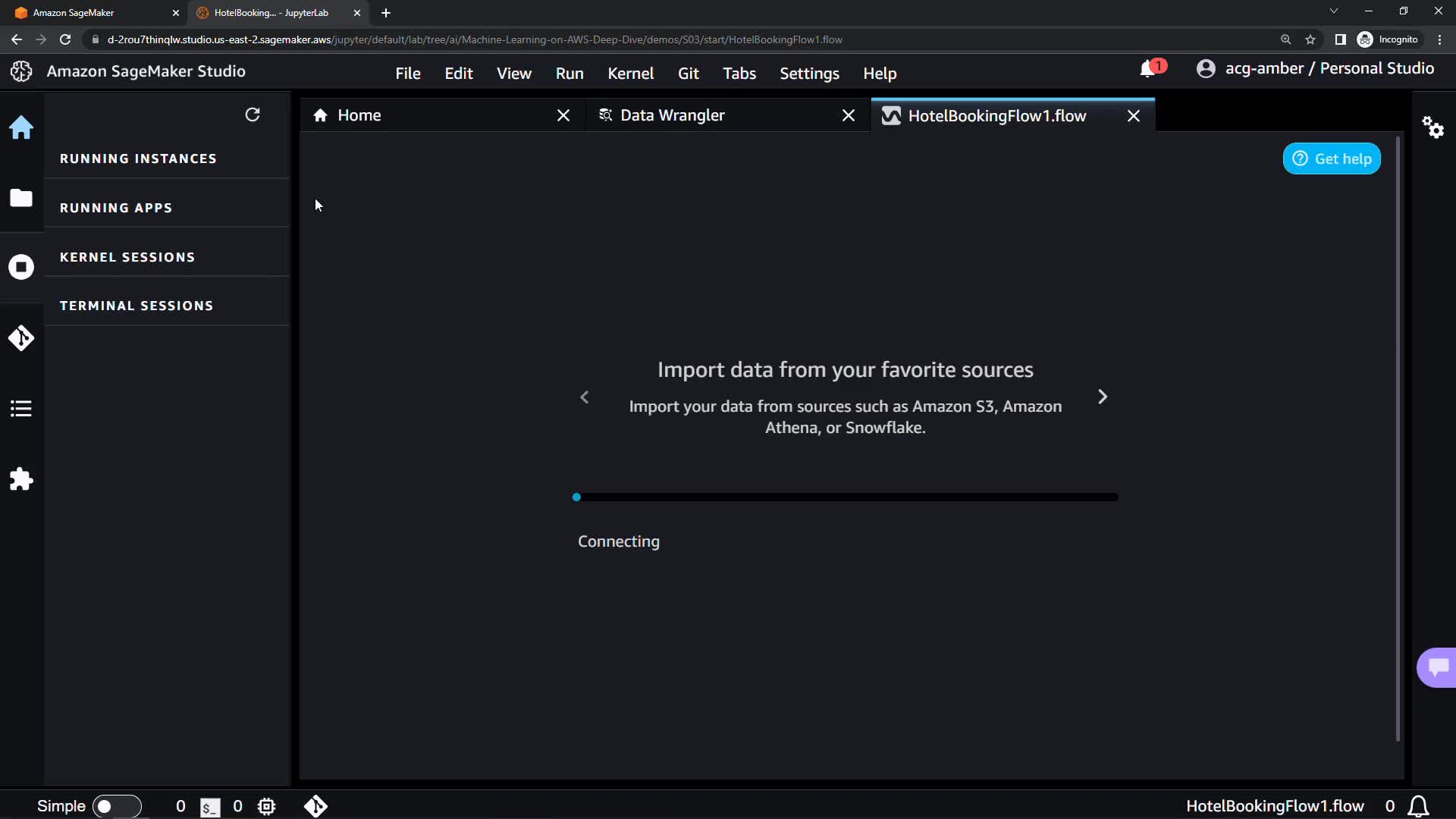The width and height of the screenshot is (1456, 819).
Task: Open the Extension Manager puzzle icon
Action: click(x=21, y=479)
